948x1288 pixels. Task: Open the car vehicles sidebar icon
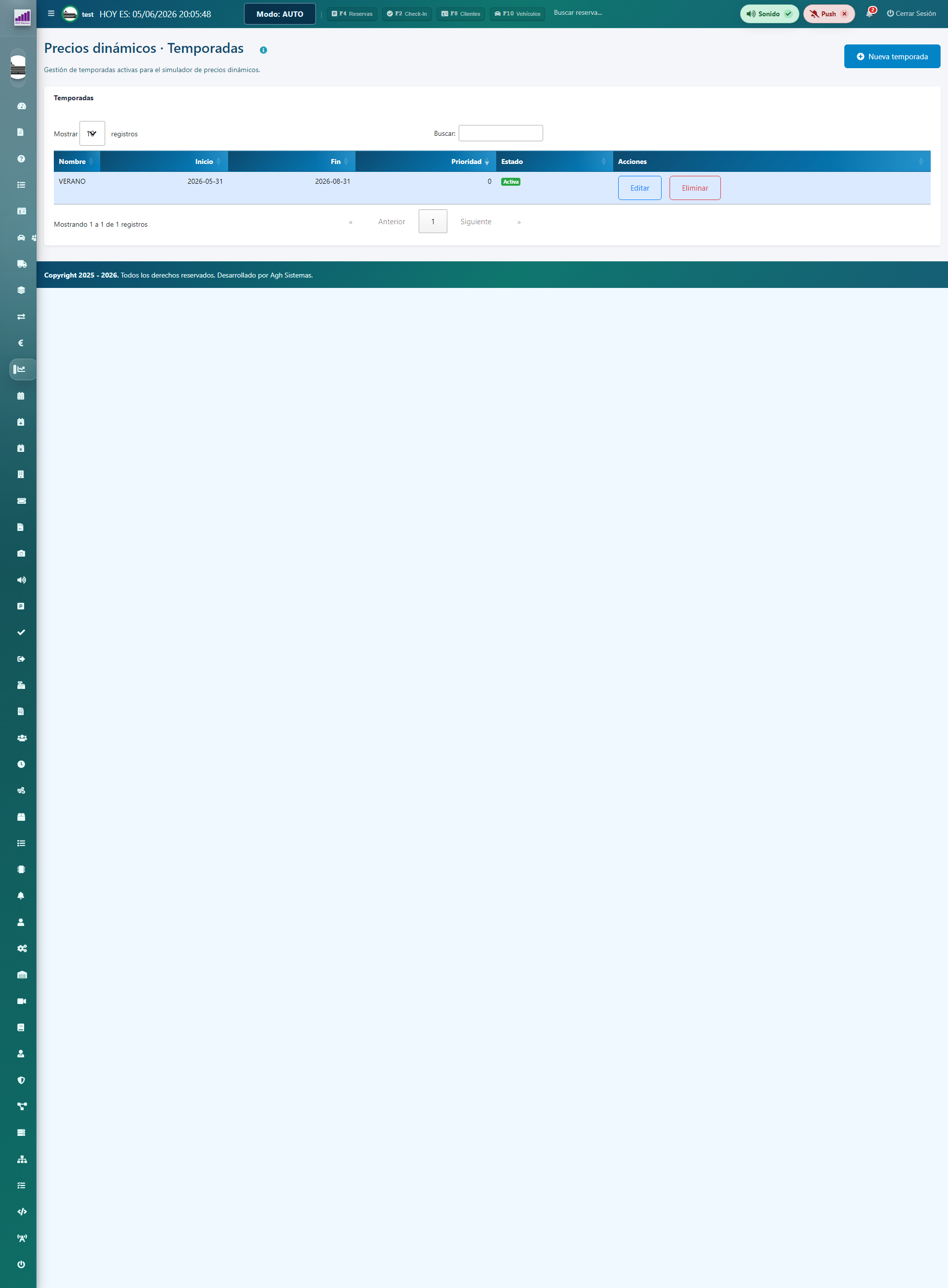click(x=21, y=238)
